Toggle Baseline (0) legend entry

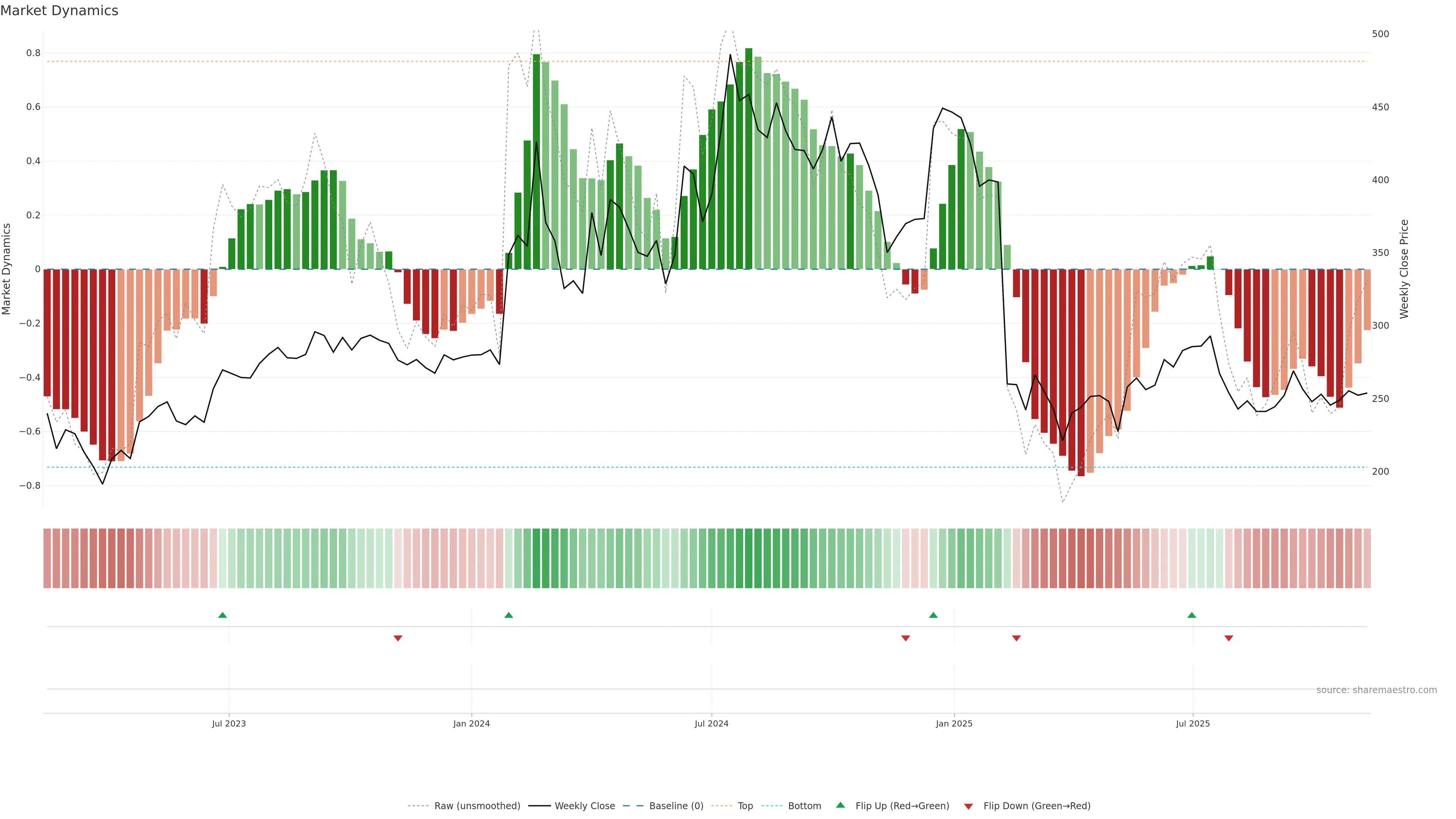676,806
